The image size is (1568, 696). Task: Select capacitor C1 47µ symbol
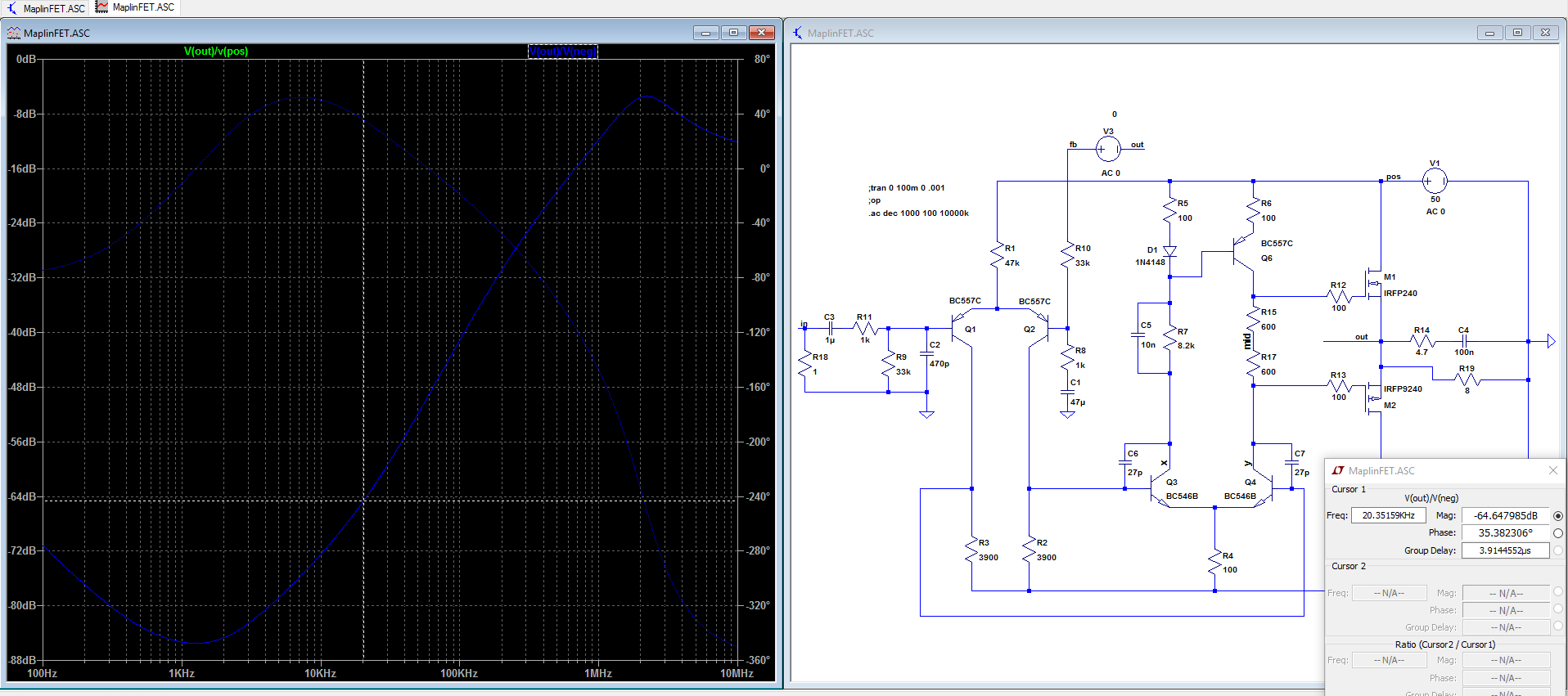point(1067,393)
